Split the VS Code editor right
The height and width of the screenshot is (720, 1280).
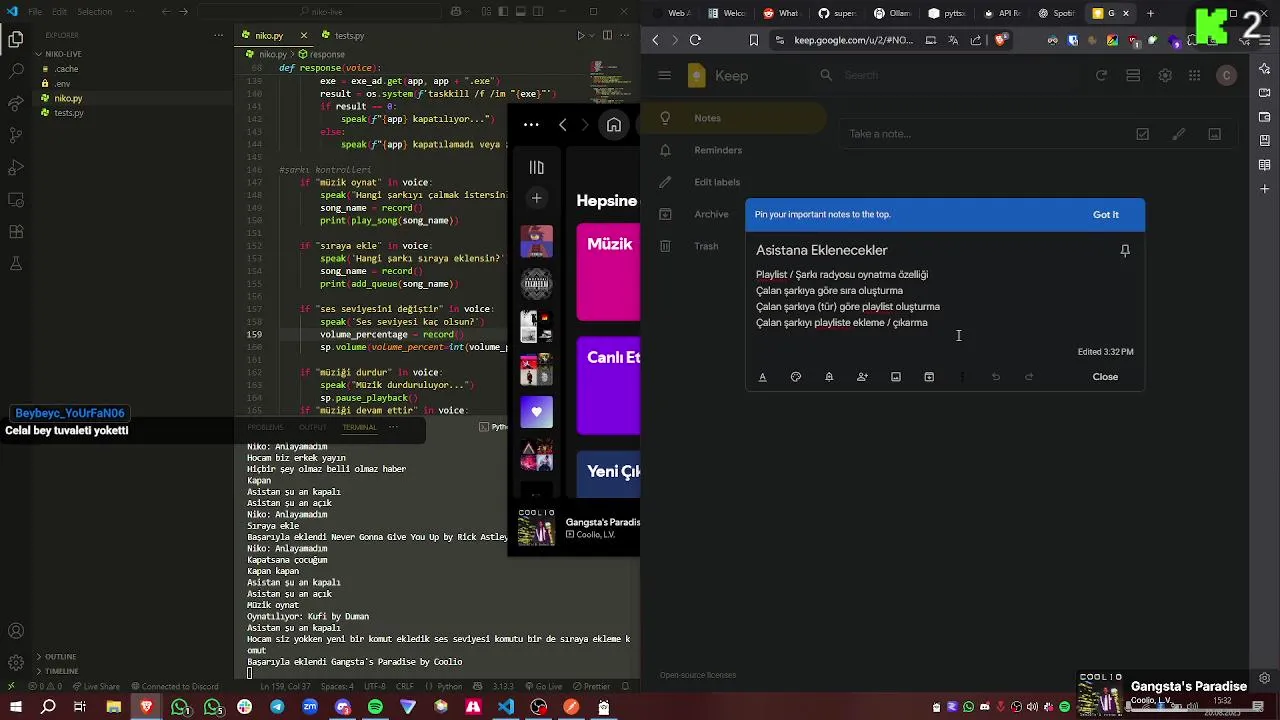[607, 36]
